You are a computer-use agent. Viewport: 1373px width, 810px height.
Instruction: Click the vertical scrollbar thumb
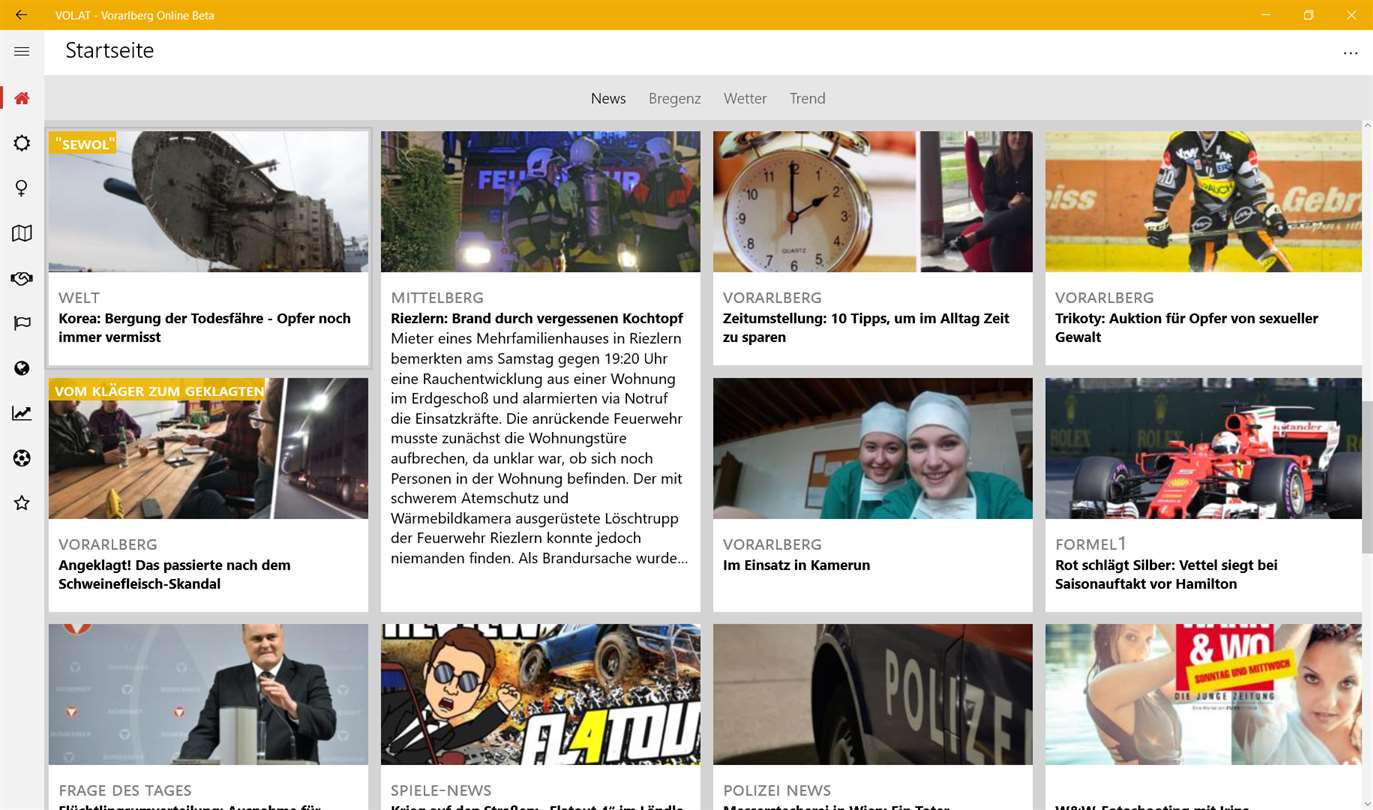tap(1367, 477)
